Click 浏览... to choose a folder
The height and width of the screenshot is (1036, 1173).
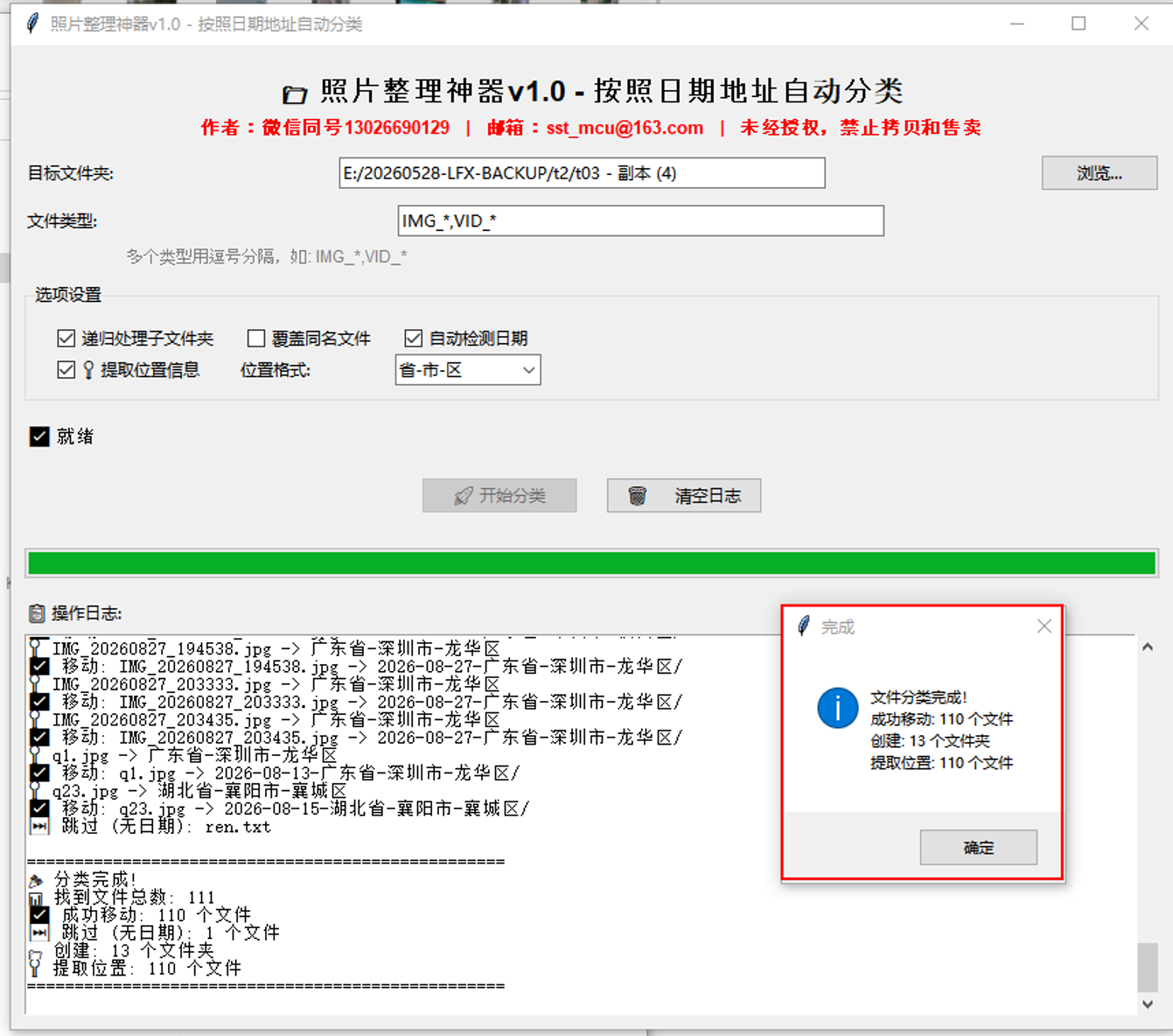click(1100, 173)
